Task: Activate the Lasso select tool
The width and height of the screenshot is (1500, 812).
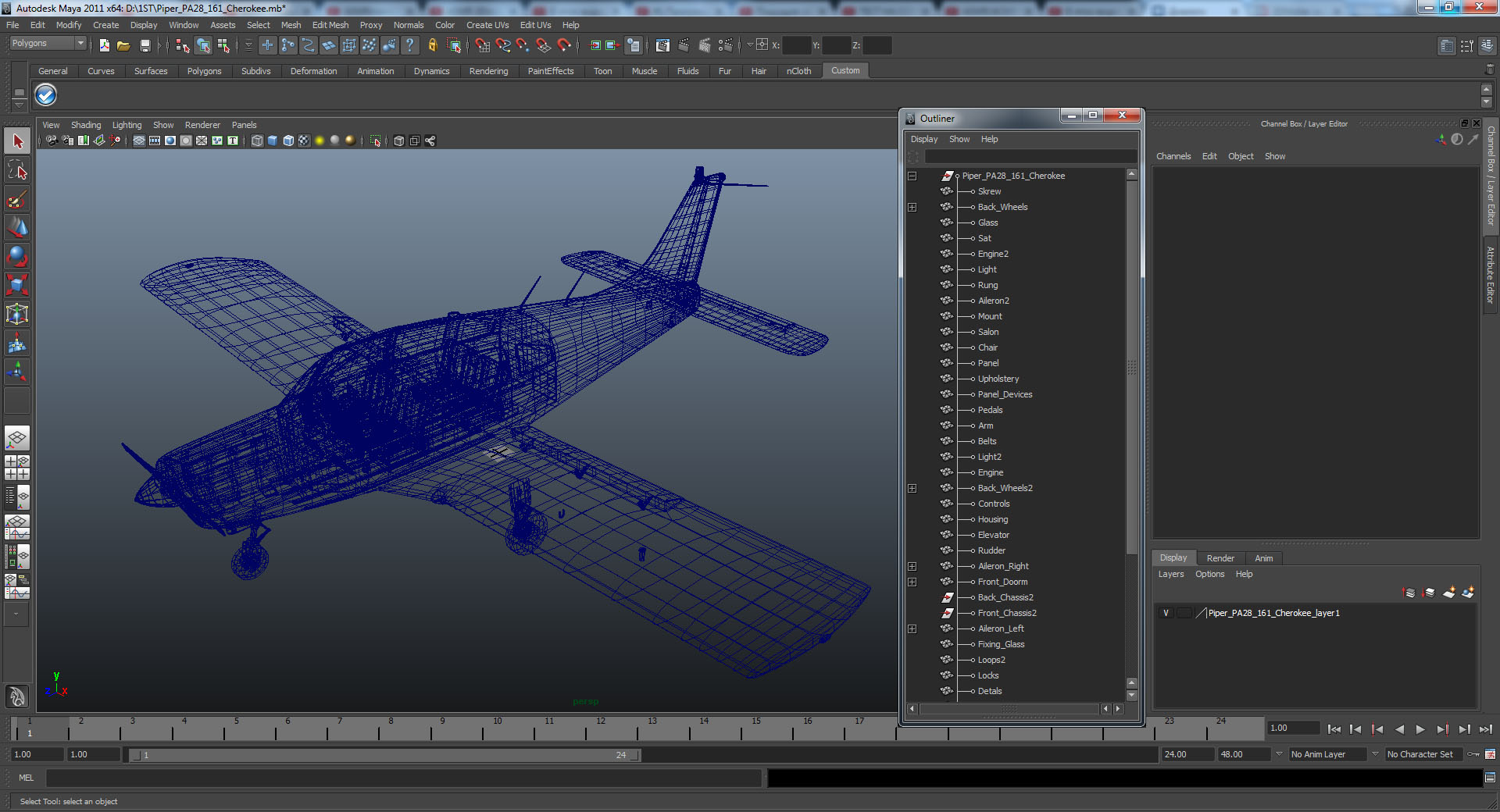Action: pyautogui.click(x=17, y=170)
